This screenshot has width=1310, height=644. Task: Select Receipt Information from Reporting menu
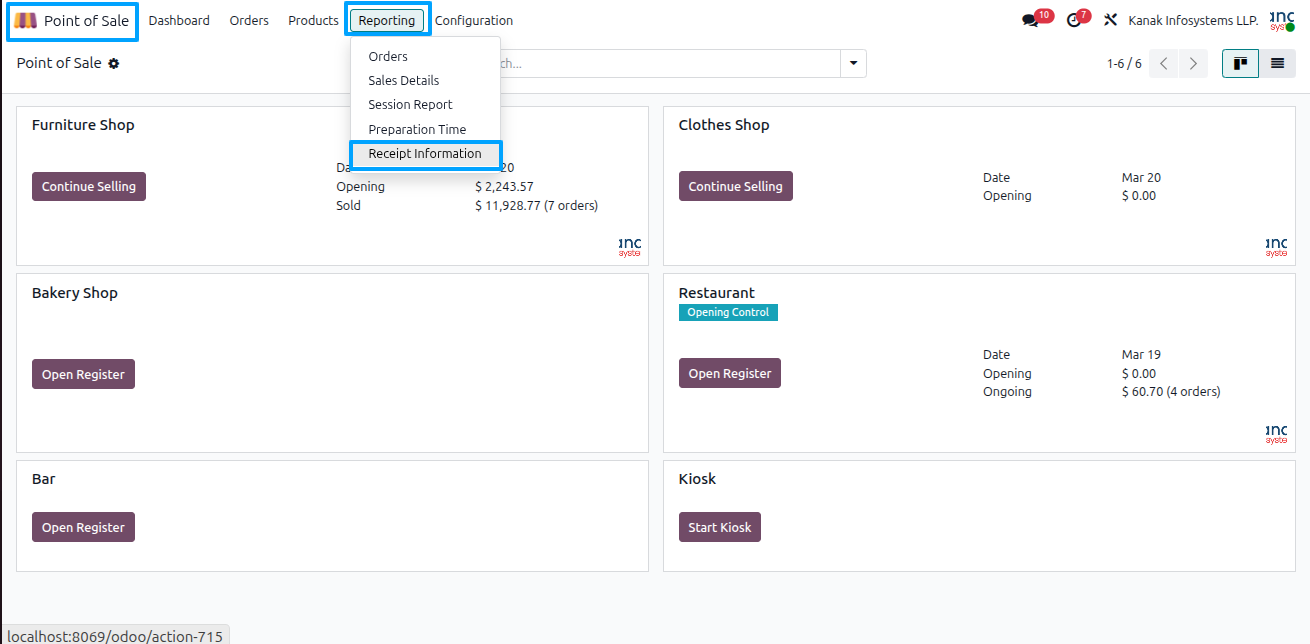(x=425, y=154)
